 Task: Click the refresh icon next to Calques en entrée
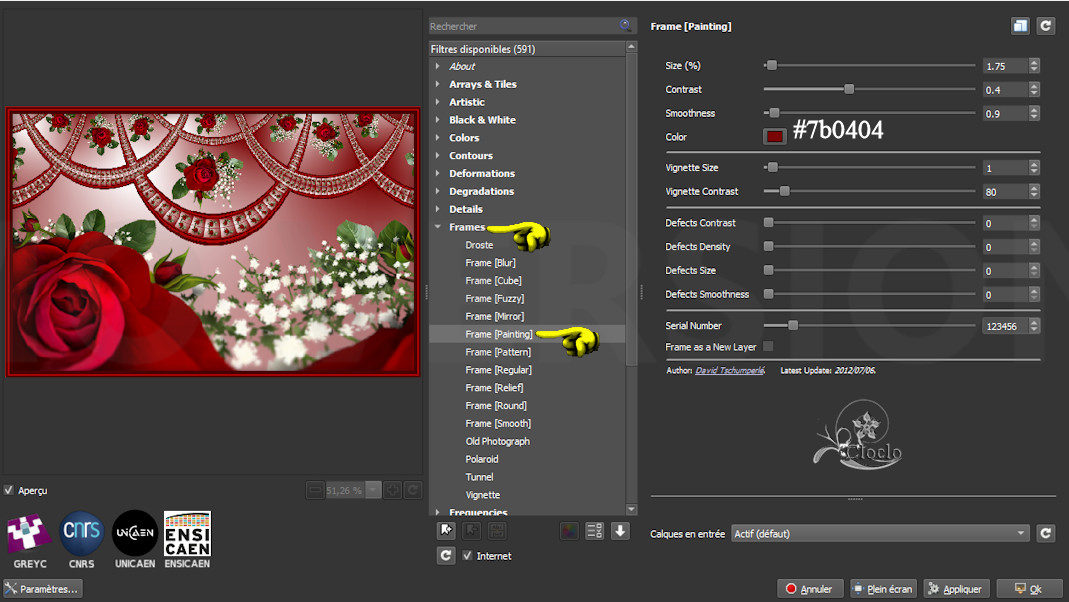tap(1046, 534)
